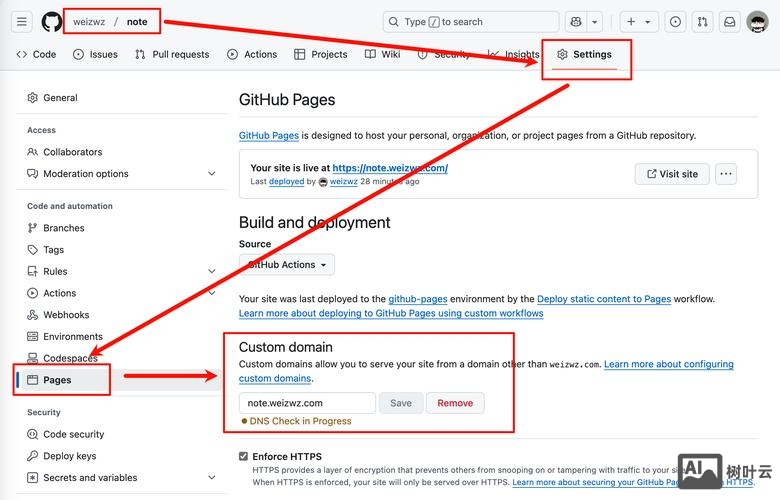Toggle the Enforce HTTPS checkbox
Viewport: 780px width, 500px height.
coord(243,456)
